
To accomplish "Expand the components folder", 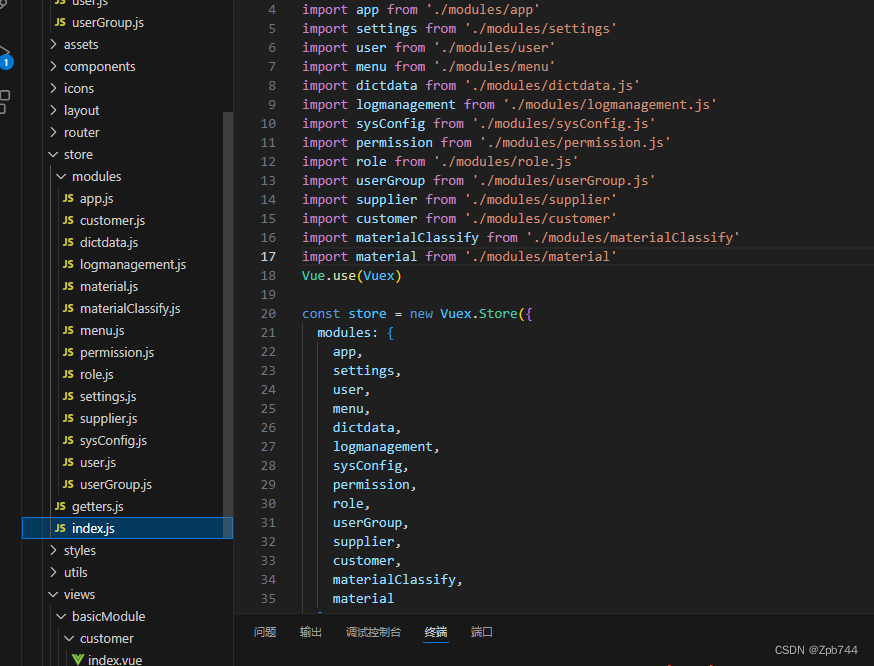I will pos(99,67).
